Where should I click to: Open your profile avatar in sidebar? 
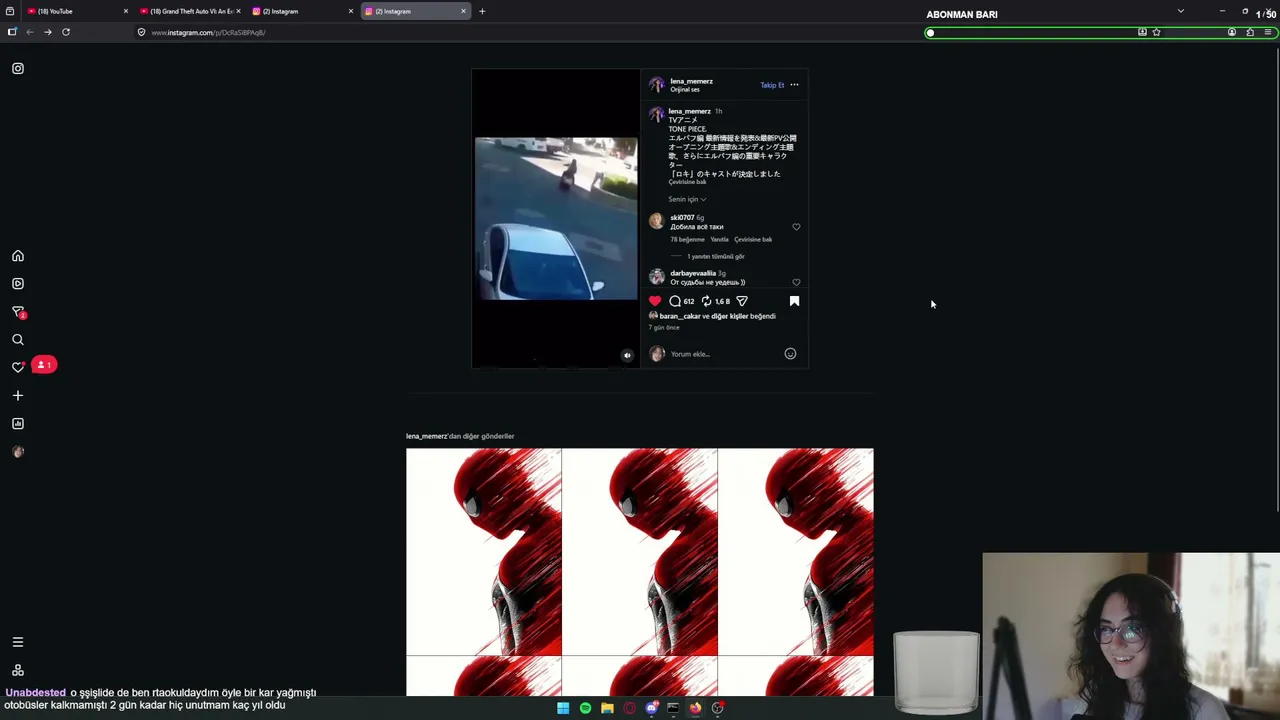(x=18, y=452)
